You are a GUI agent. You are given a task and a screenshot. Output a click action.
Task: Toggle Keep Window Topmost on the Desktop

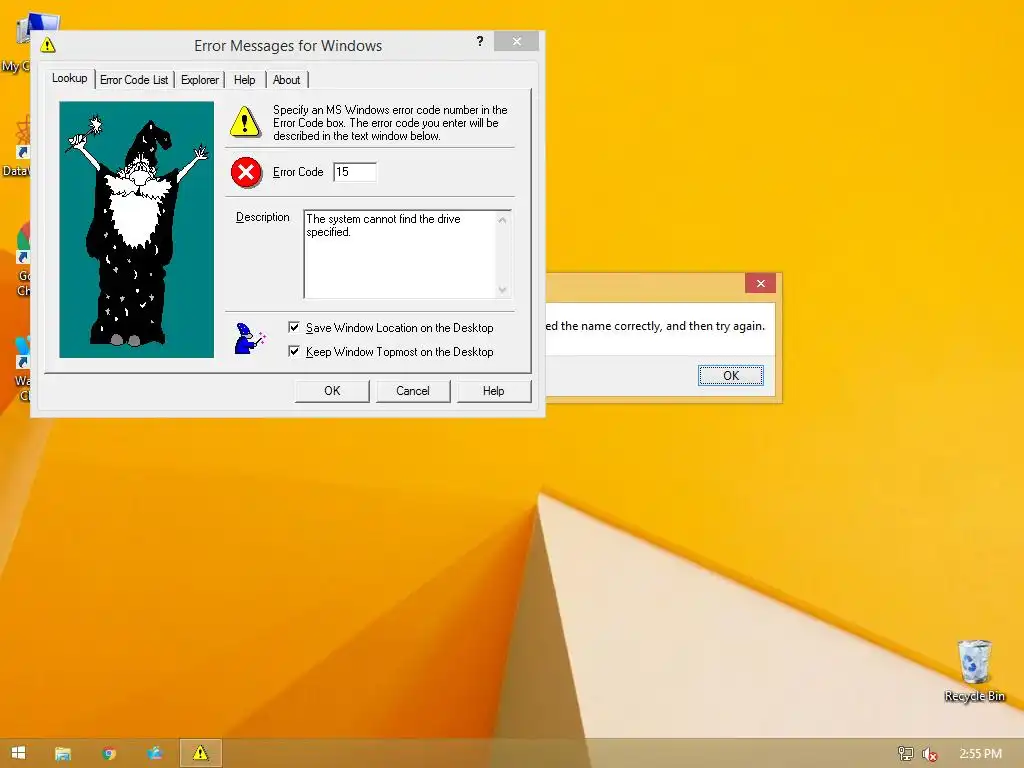tap(391, 352)
